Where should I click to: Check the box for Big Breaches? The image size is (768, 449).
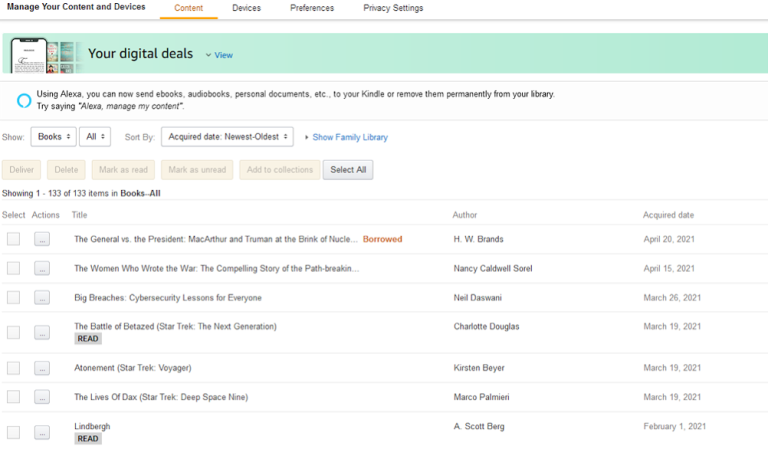pos(13,297)
